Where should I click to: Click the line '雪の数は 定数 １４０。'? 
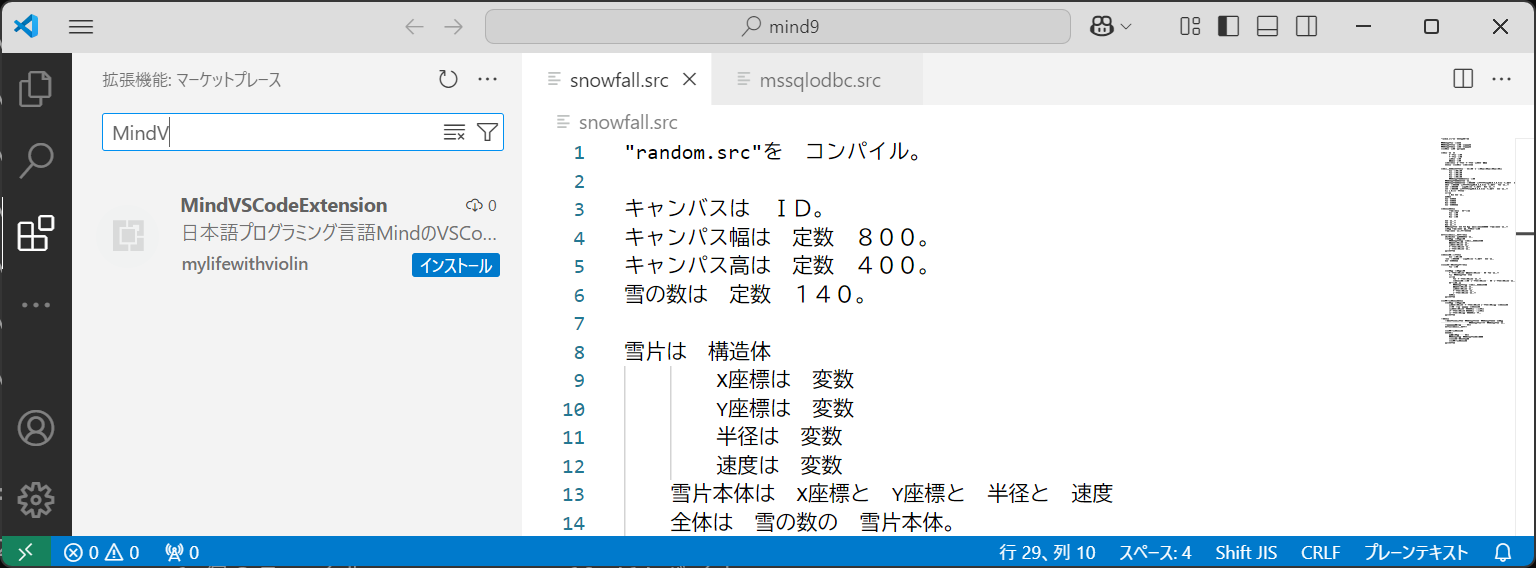click(x=744, y=295)
